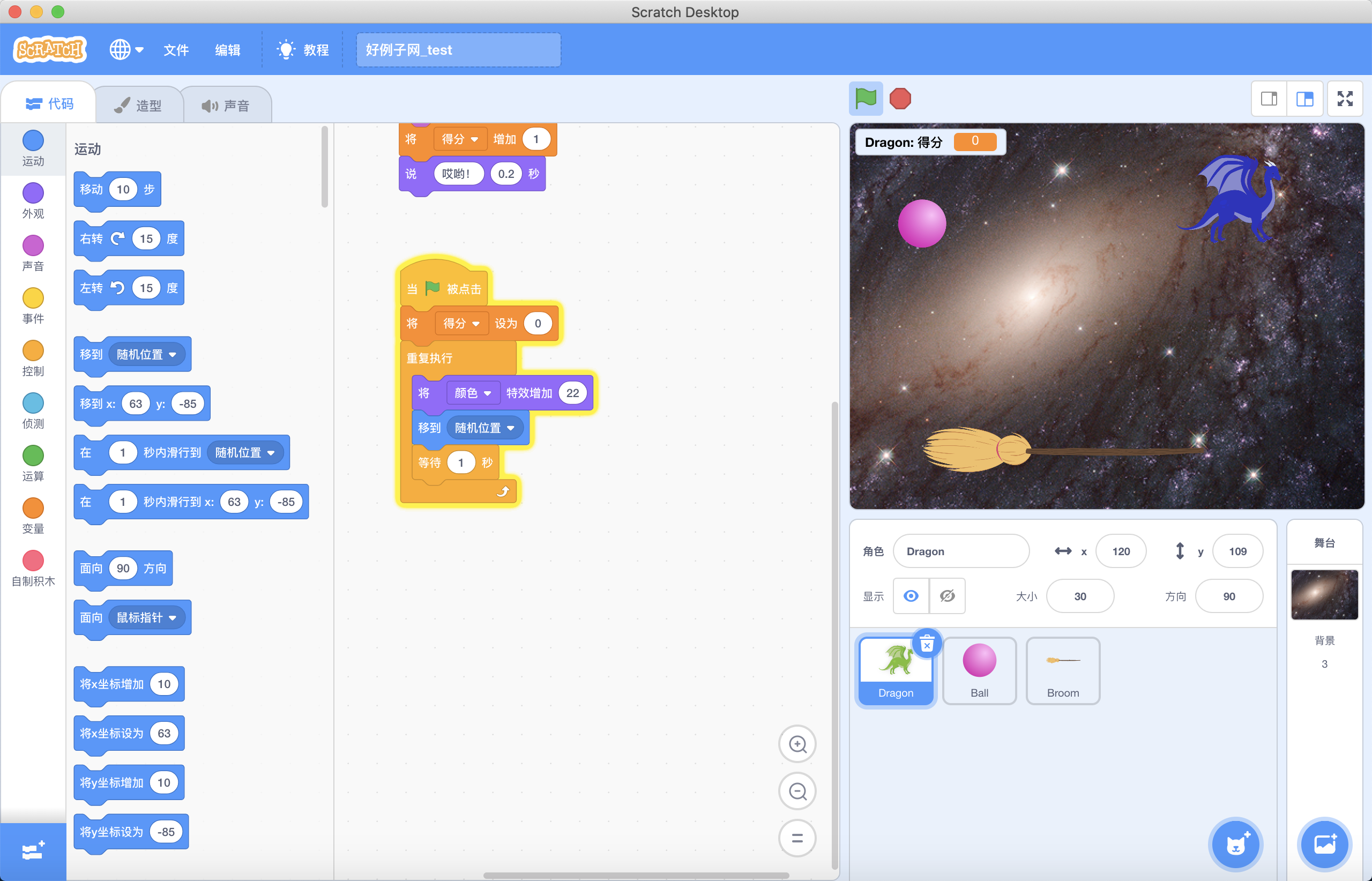The height and width of the screenshot is (881, 1372).
Task: Zoom in the code workspace
Action: click(797, 744)
